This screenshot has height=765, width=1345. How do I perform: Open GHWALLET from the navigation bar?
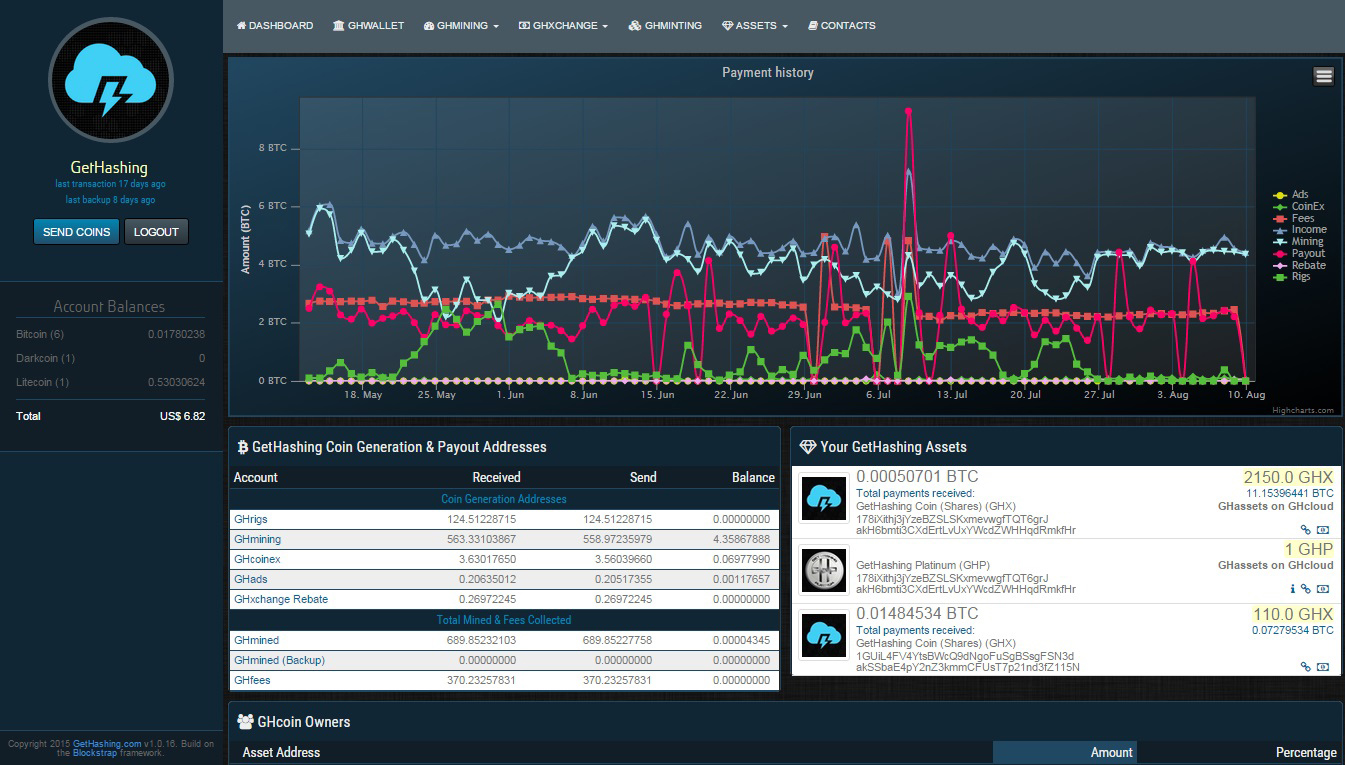point(368,26)
